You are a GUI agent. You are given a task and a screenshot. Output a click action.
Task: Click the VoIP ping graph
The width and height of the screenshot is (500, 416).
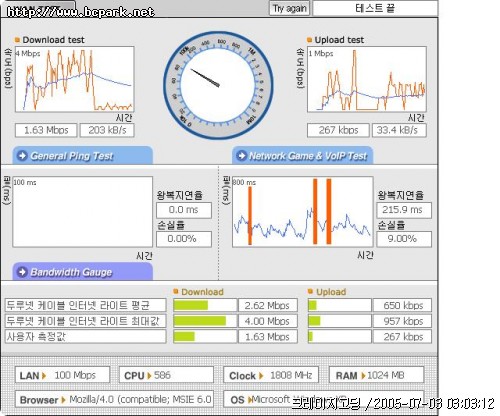302,212
